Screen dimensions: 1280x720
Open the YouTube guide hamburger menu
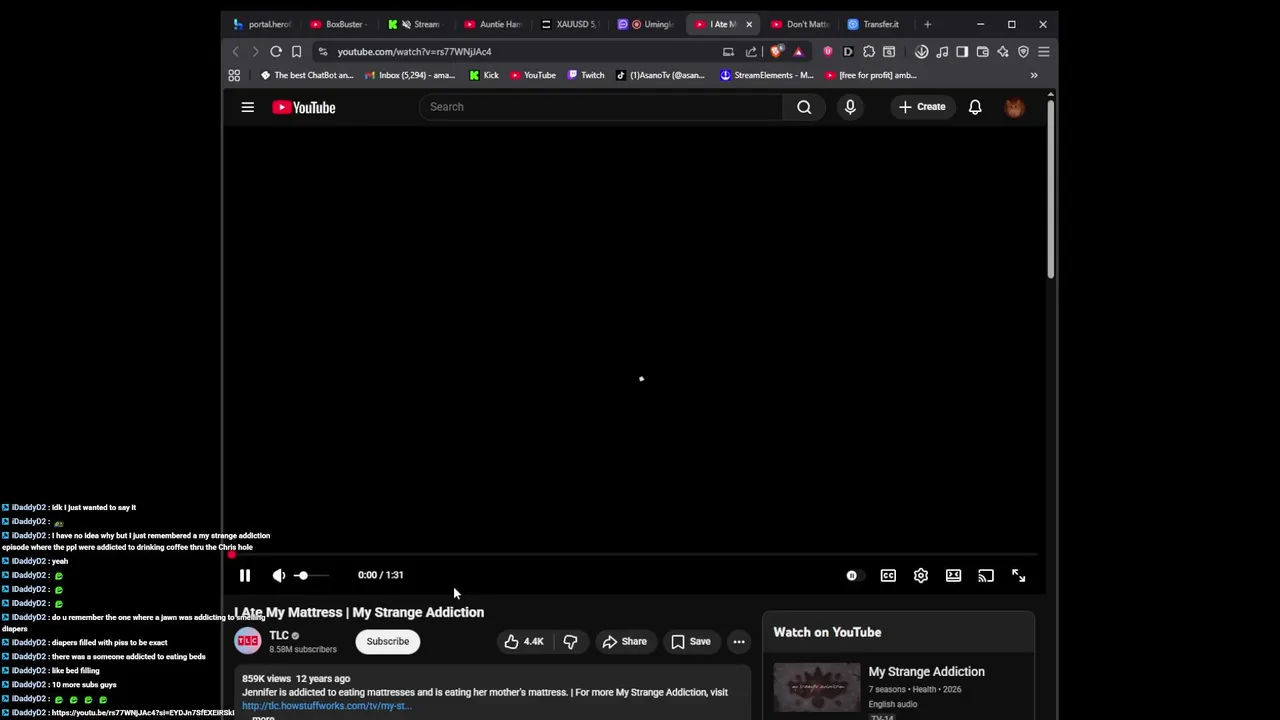(247, 107)
